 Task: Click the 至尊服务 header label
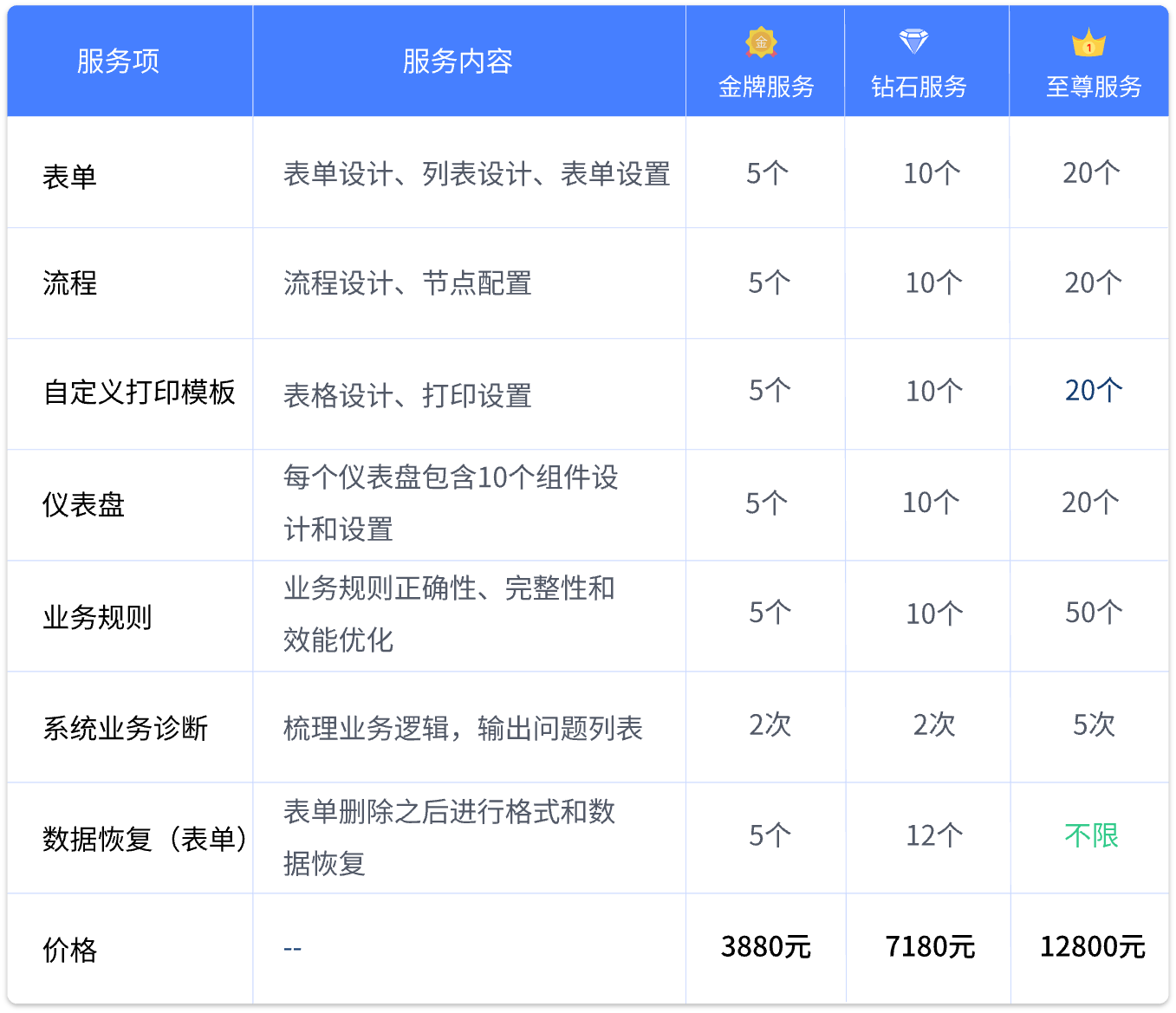(x=1094, y=87)
